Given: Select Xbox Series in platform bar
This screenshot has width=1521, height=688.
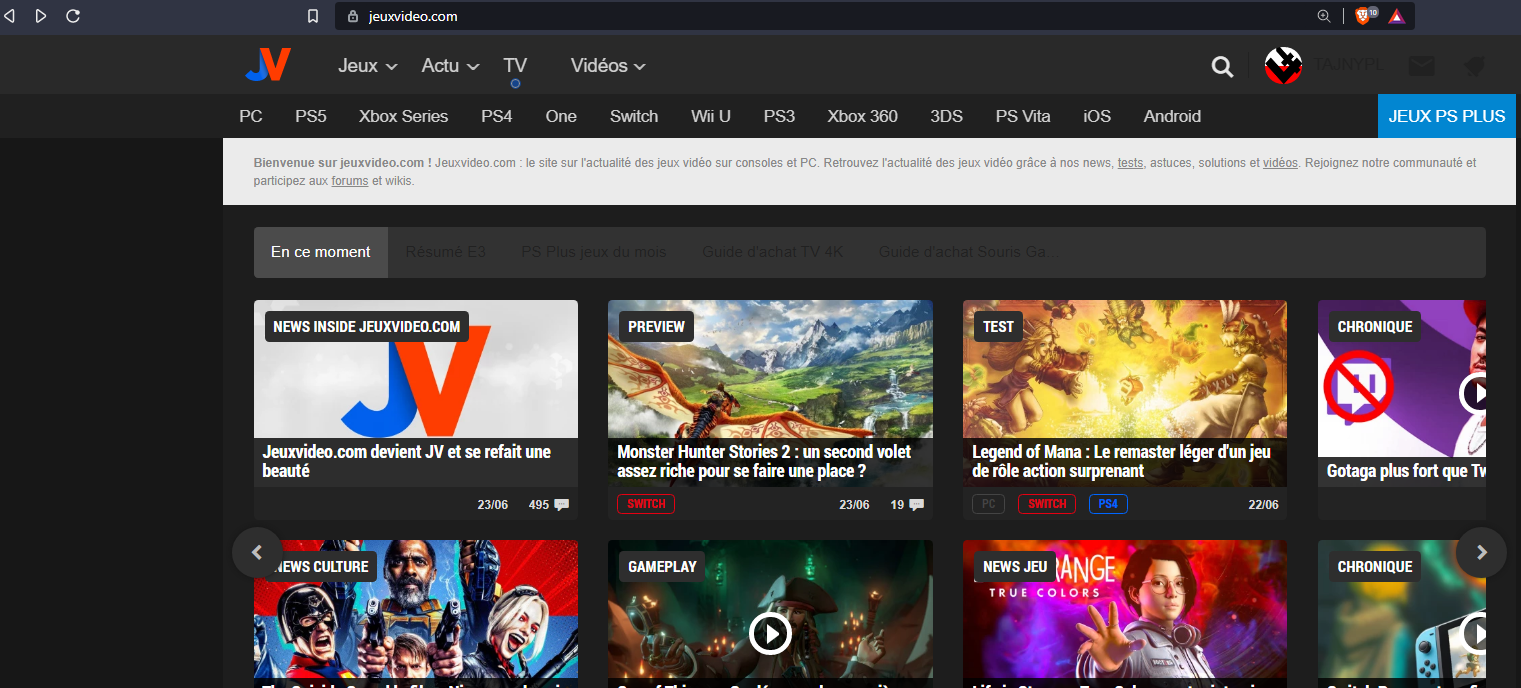Looking at the screenshot, I should pyautogui.click(x=404, y=116).
